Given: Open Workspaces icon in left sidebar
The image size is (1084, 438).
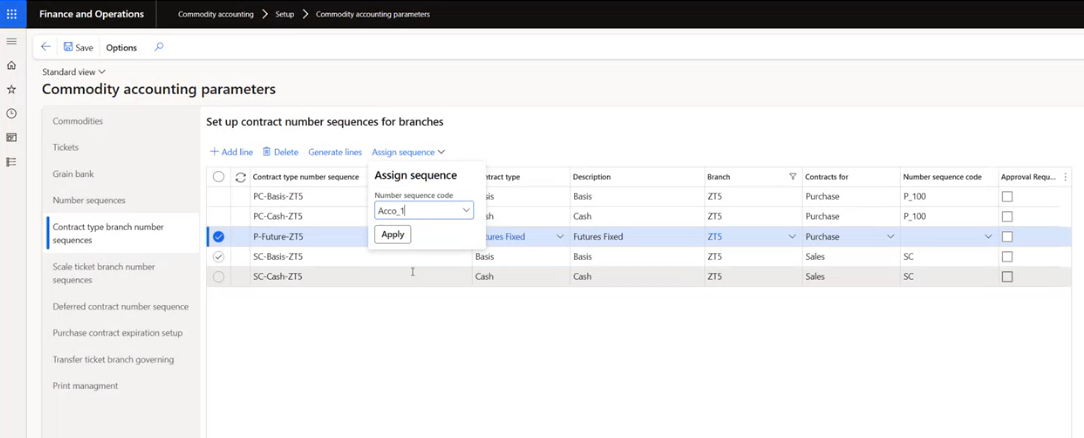Looking at the screenshot, I should pos(12,138).
